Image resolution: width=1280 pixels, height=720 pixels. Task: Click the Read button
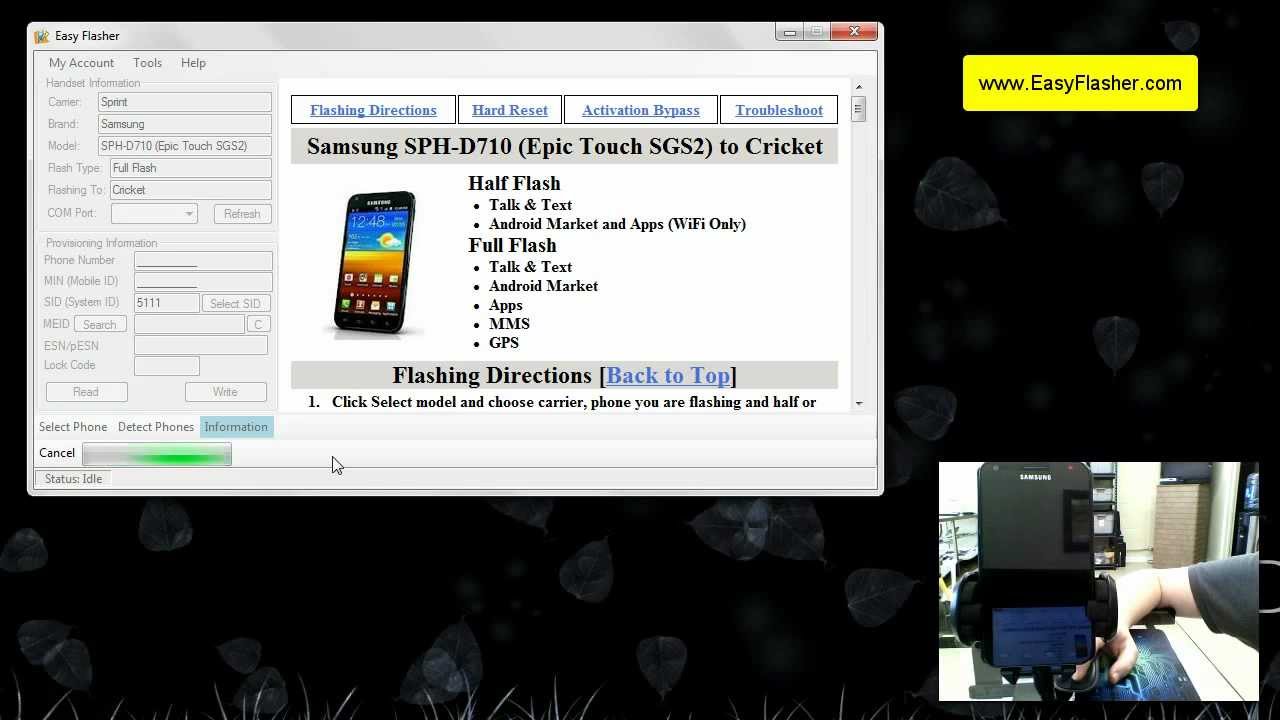point(86,392)
